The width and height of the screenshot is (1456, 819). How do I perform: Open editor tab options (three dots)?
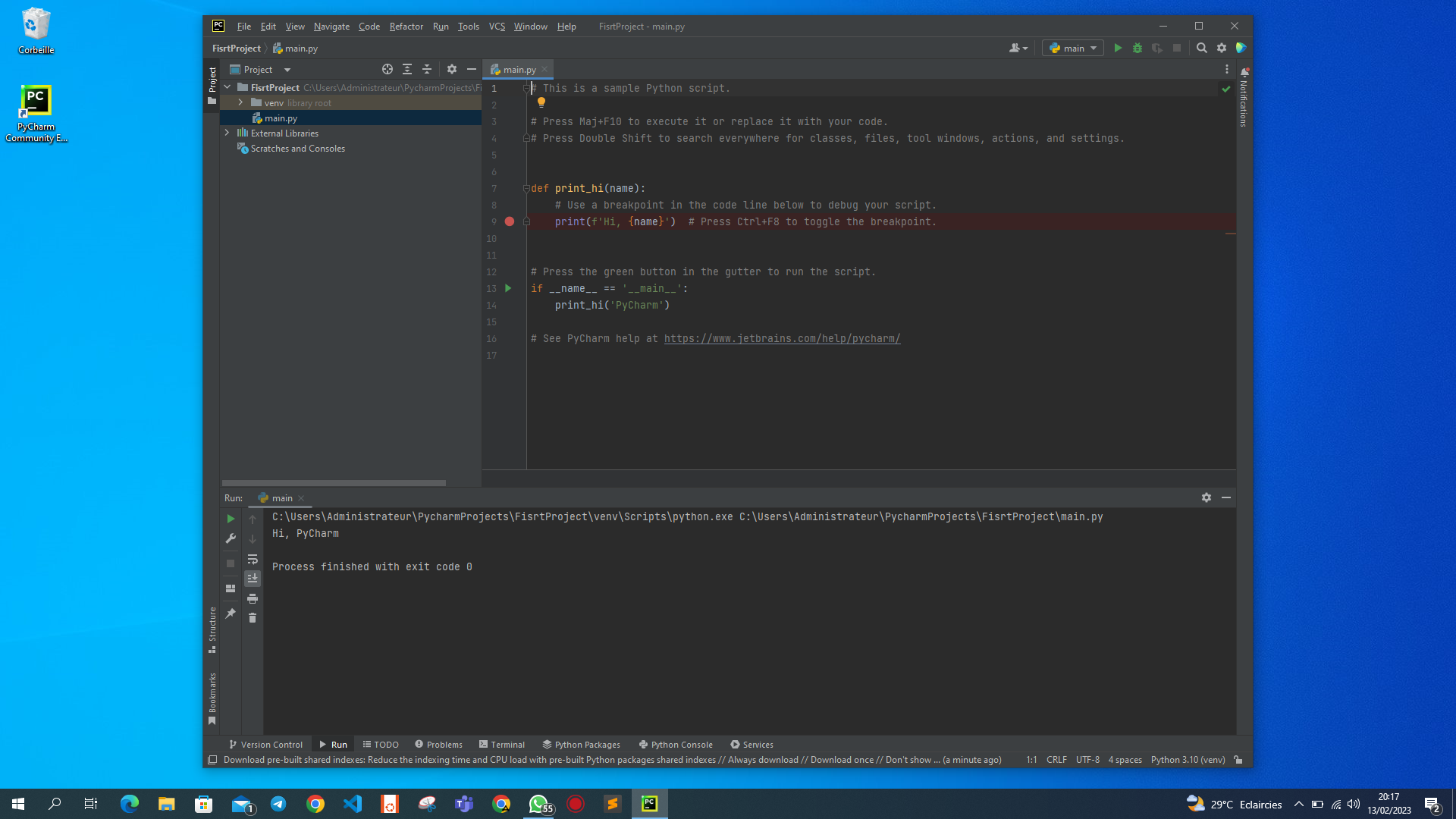click(1227, 69)
